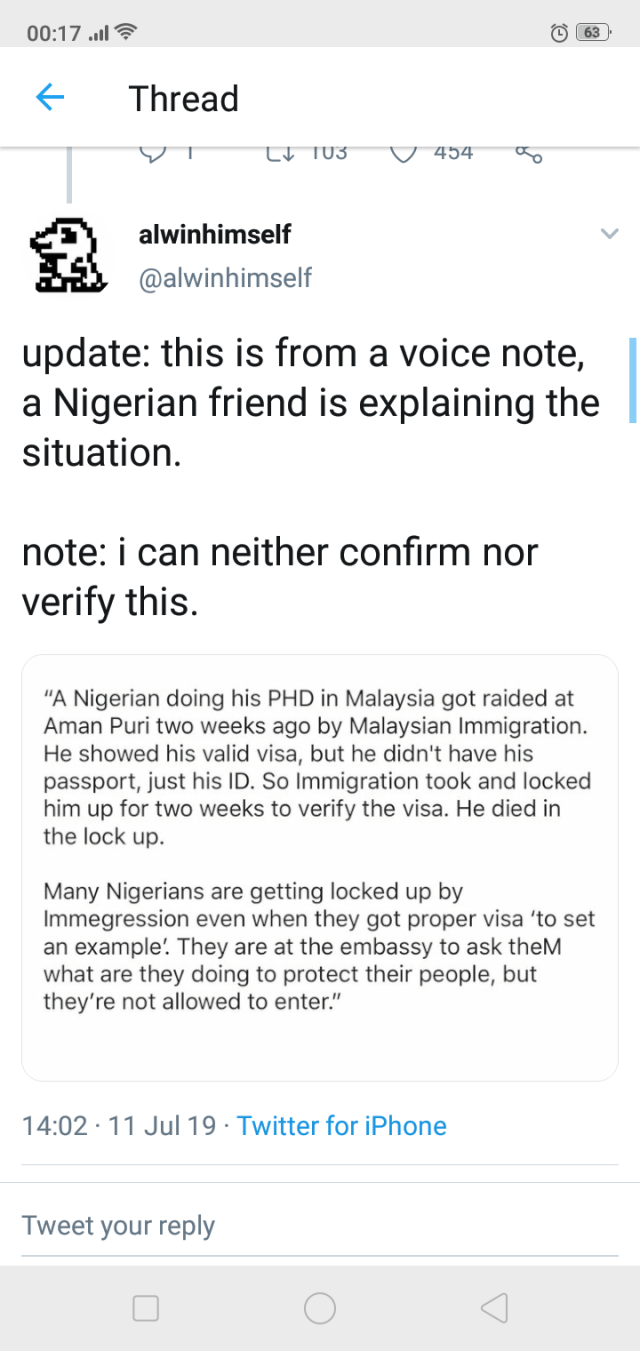
Task: Open the Twitter for iPhone source link
Action: pos(342,1126)
